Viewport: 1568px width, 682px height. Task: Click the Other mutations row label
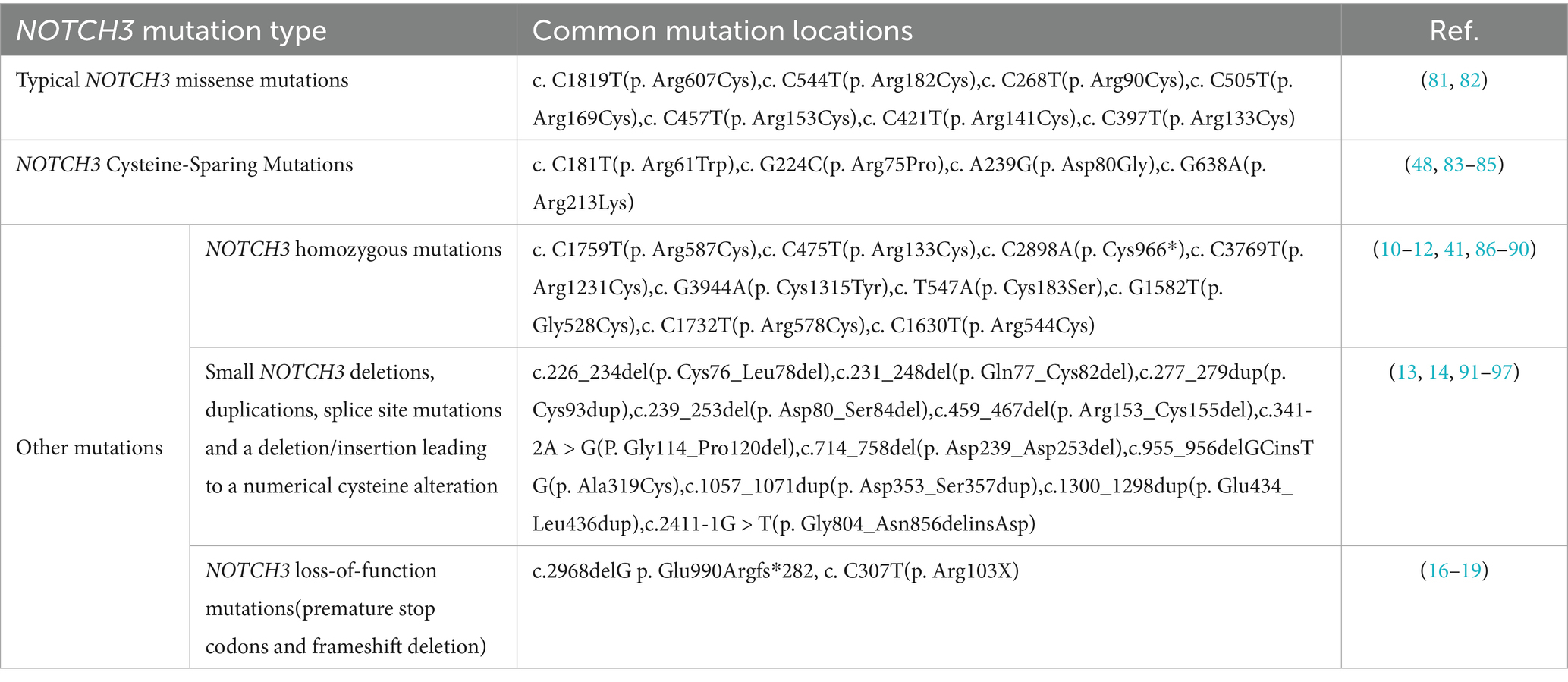(x=90, y=448)
